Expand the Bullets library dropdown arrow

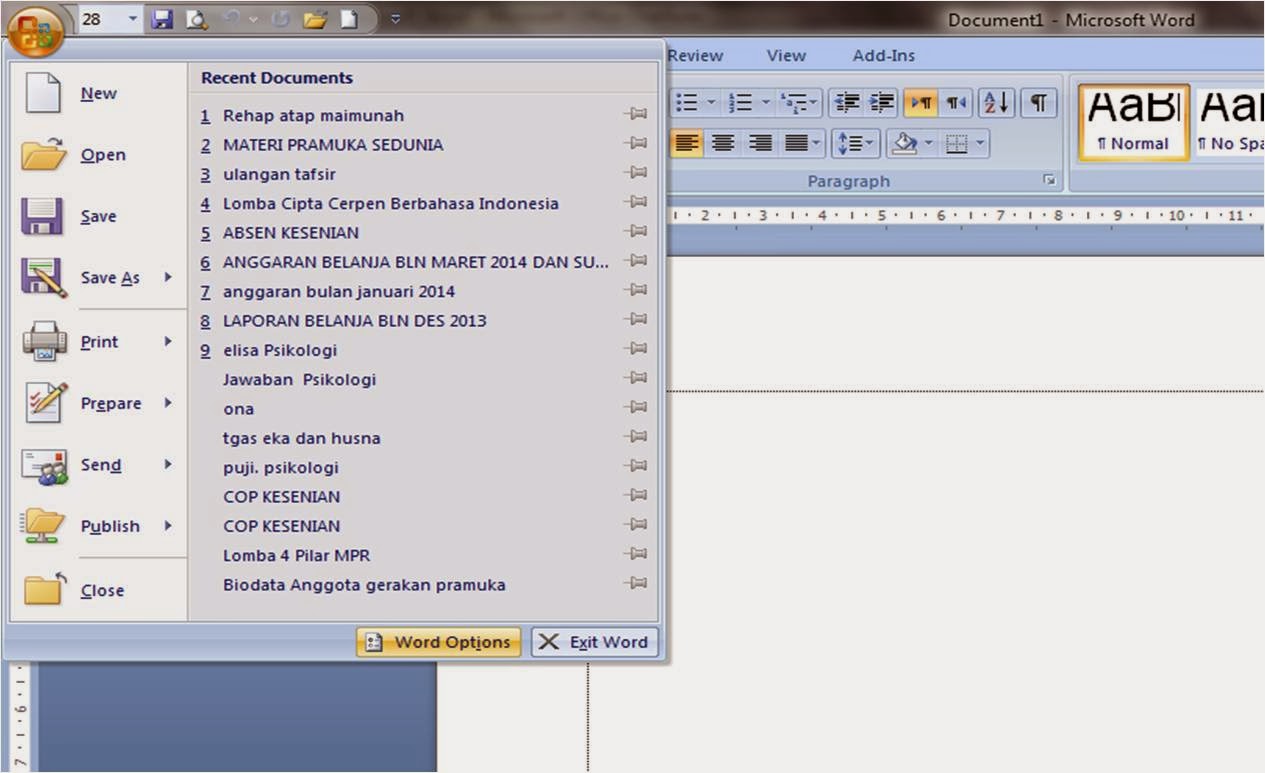[x=712, y=103]
